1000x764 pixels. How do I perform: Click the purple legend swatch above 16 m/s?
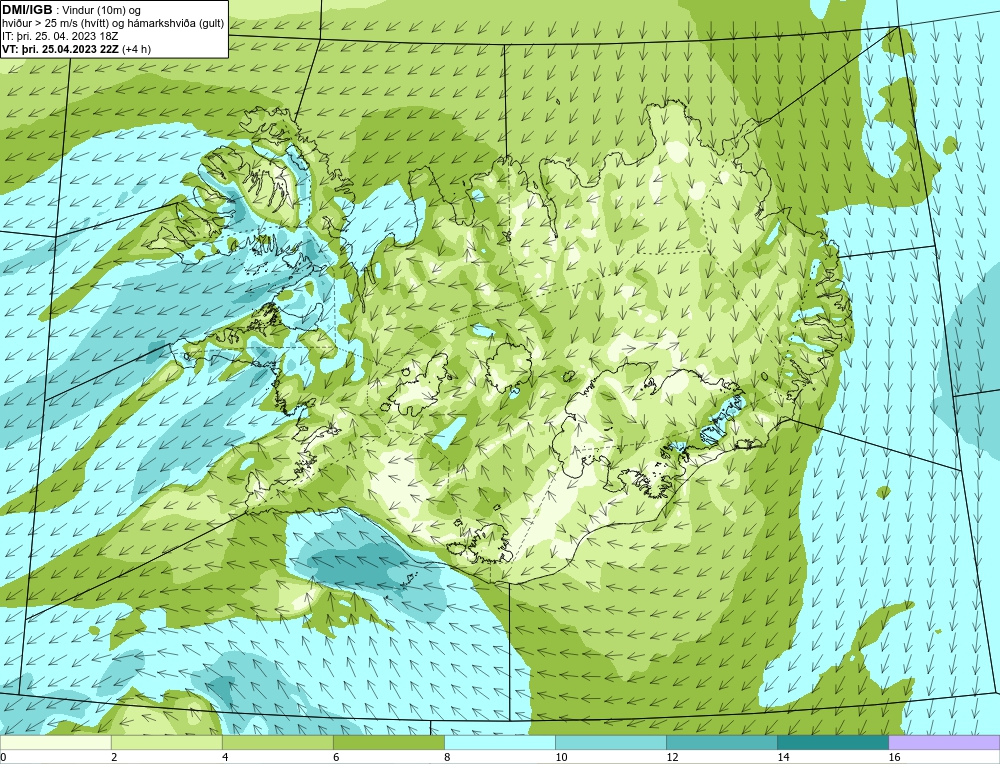pyautogui.click(x=944, y=742)
